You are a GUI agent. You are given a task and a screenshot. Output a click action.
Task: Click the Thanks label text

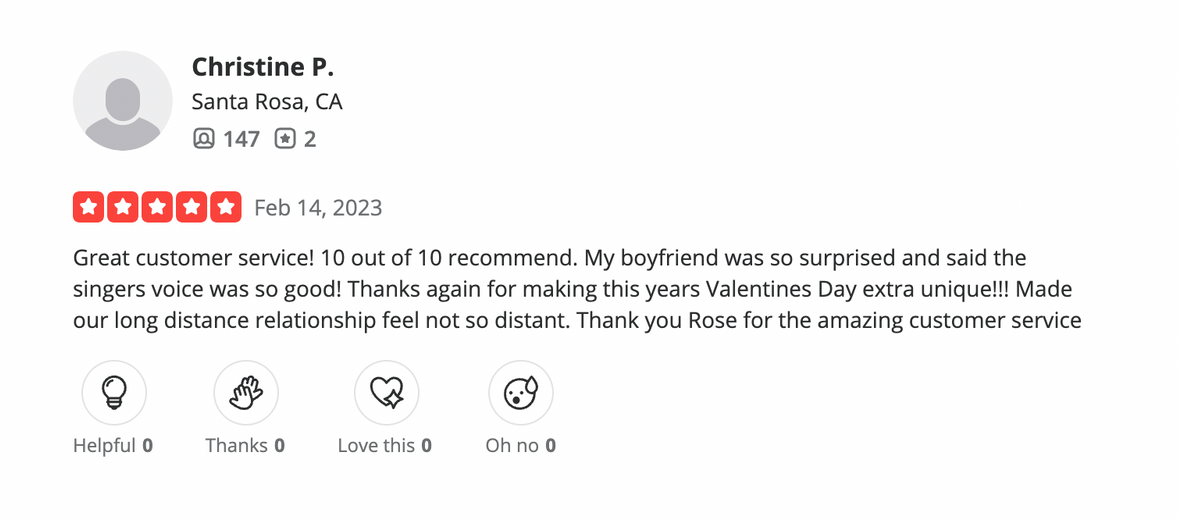click(237, 445)
